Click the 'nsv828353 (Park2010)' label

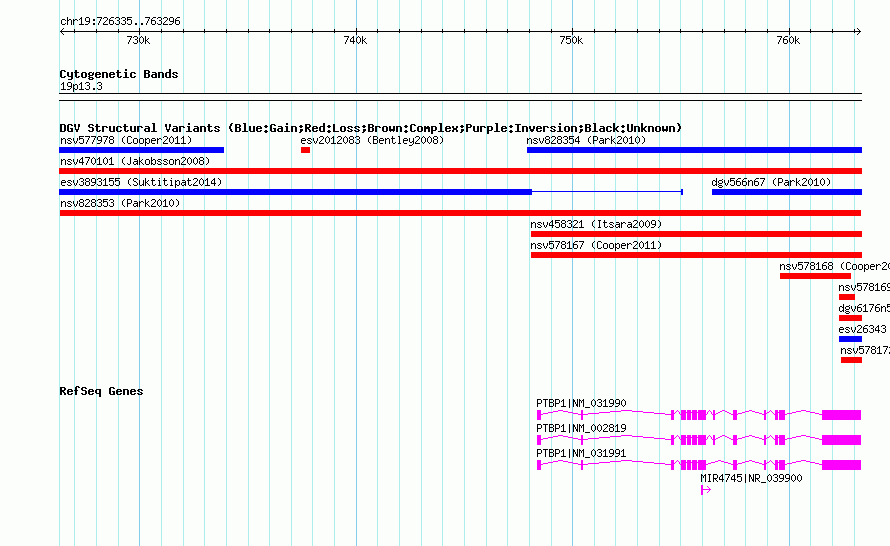tap(120, 203)
